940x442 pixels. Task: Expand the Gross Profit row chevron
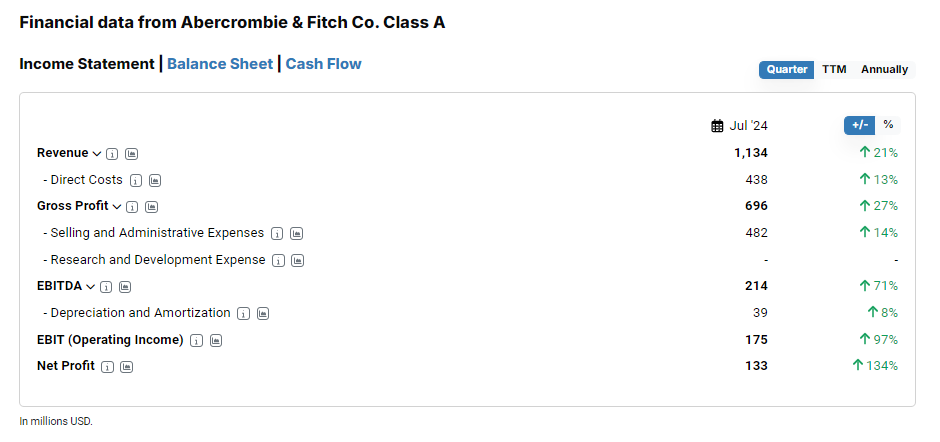117,207
